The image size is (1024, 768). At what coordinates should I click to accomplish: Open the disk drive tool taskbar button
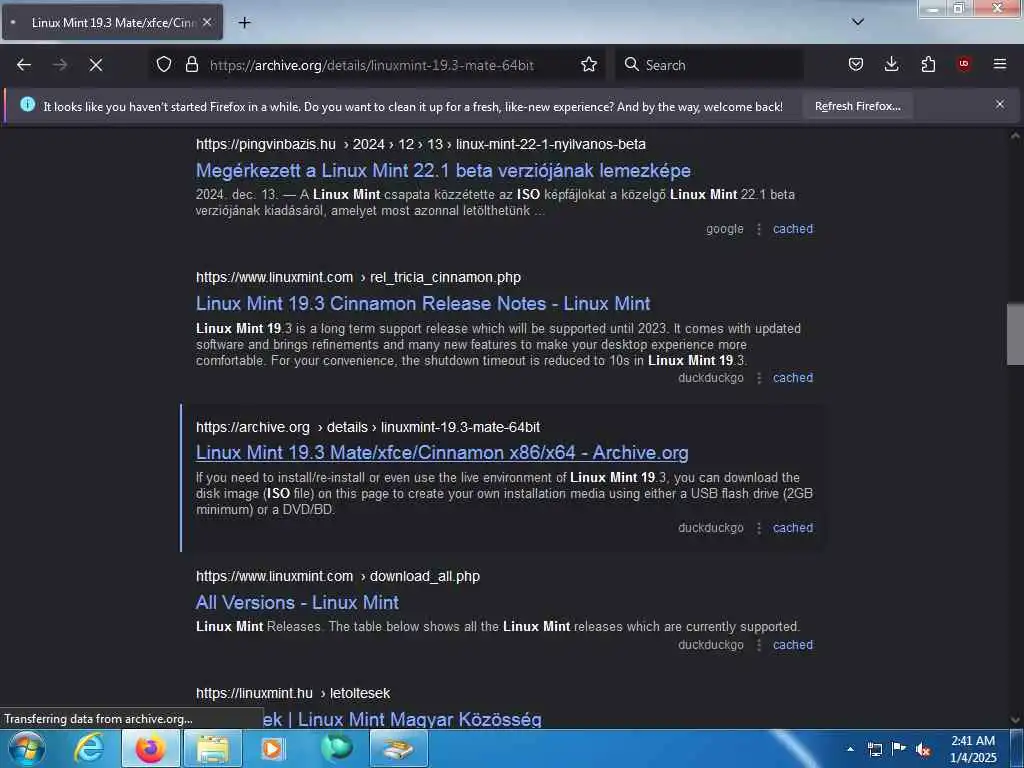pos(398,748)
